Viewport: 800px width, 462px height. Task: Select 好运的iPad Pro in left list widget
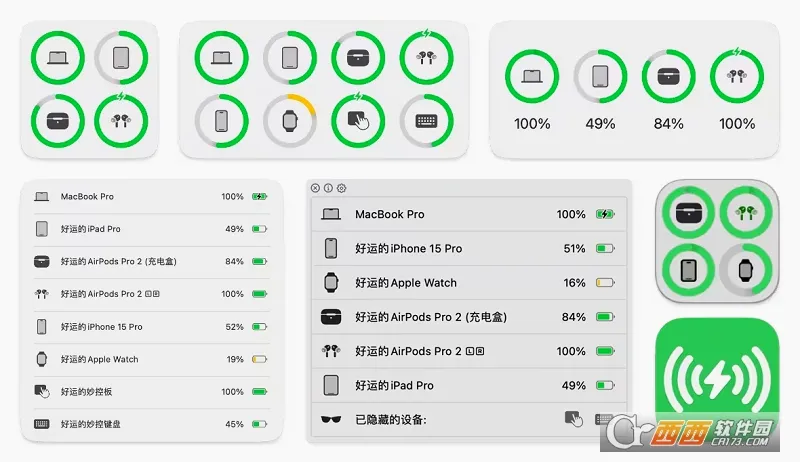(x=152, y=229)
